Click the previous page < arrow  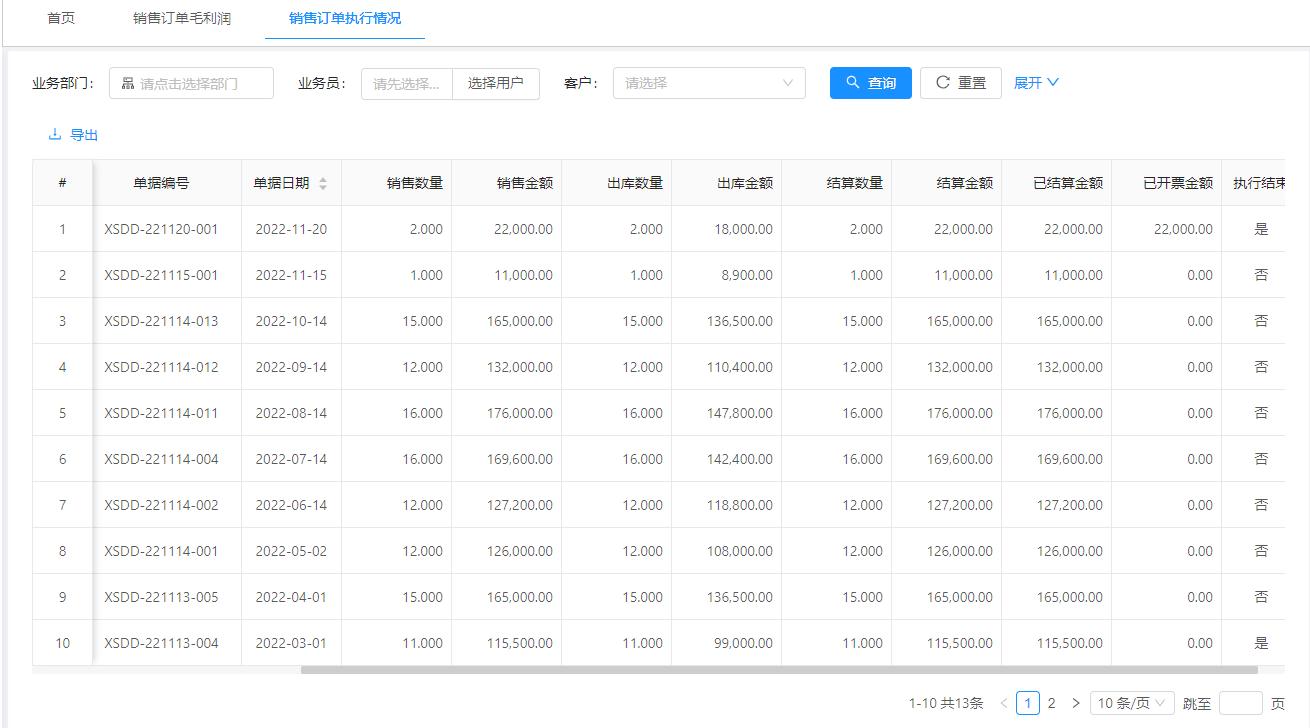[x=1002, y=703]
